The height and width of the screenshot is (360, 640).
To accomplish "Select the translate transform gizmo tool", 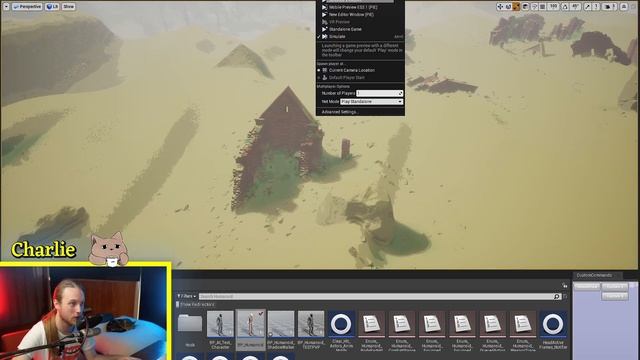I will coord(500,7).
